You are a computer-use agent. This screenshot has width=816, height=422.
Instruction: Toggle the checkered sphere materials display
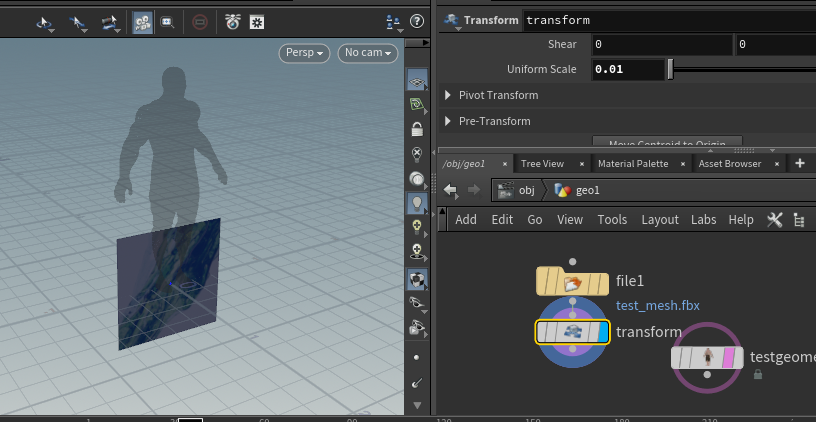point(417,280)
